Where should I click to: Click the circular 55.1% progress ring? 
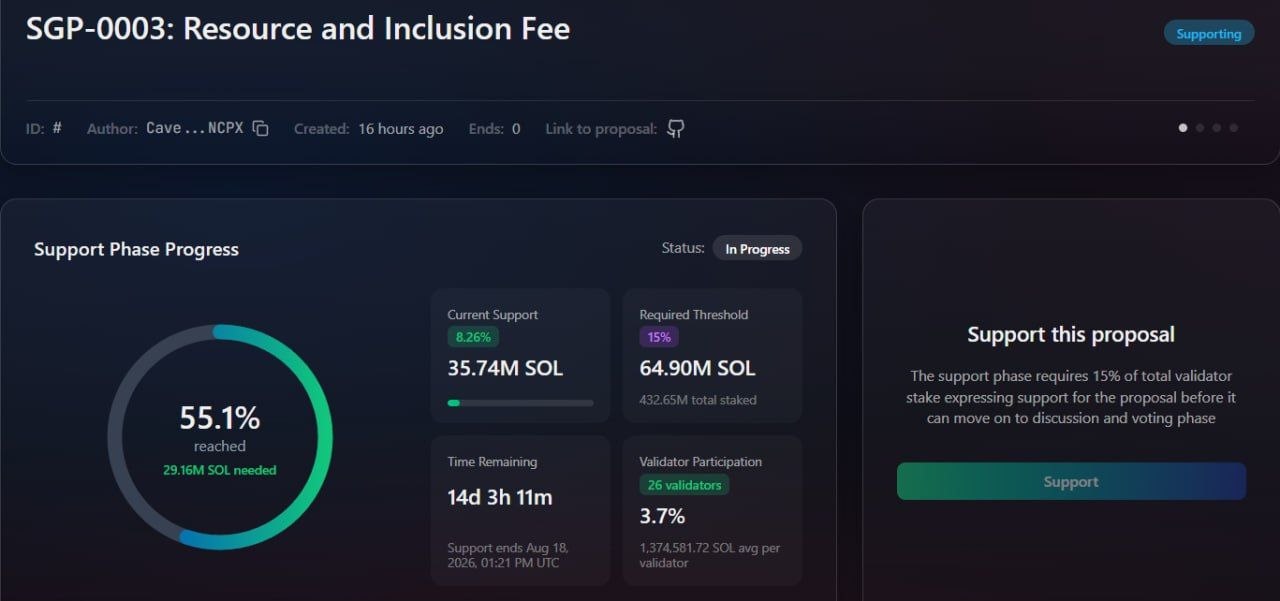(x=219, y=437)
